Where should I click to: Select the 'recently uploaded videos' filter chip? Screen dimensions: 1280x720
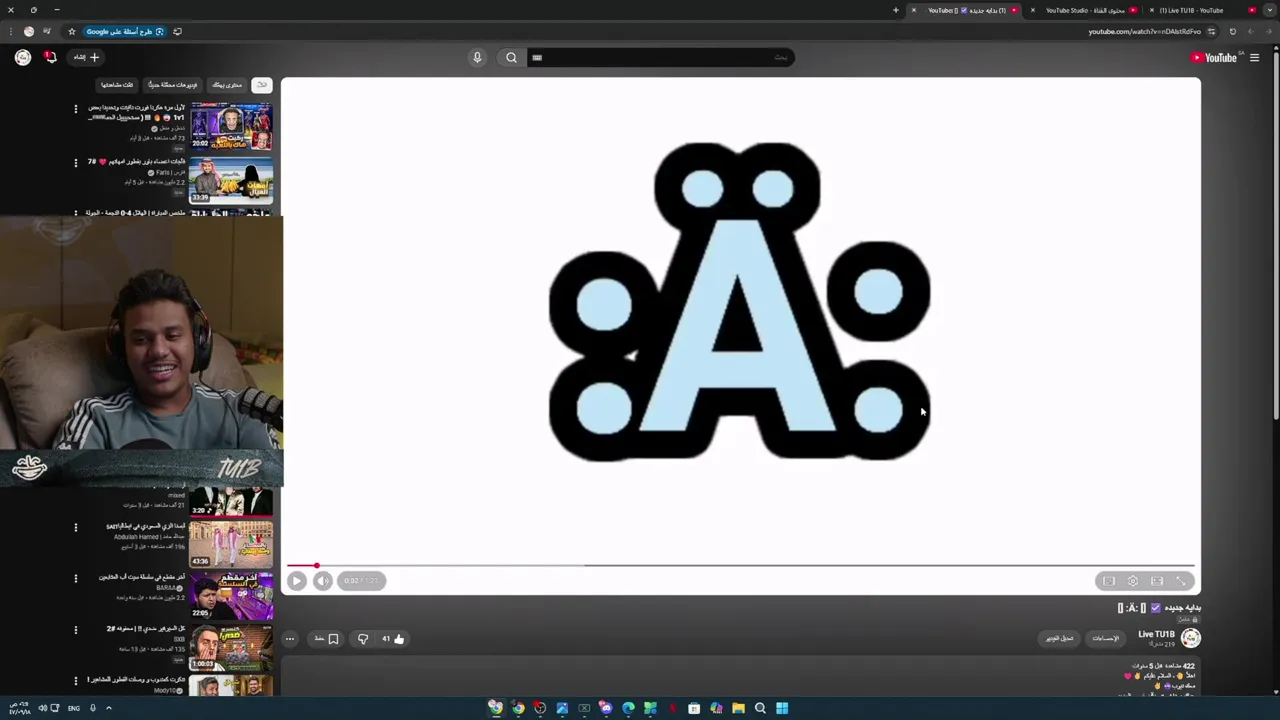click(x=173, y=85)
